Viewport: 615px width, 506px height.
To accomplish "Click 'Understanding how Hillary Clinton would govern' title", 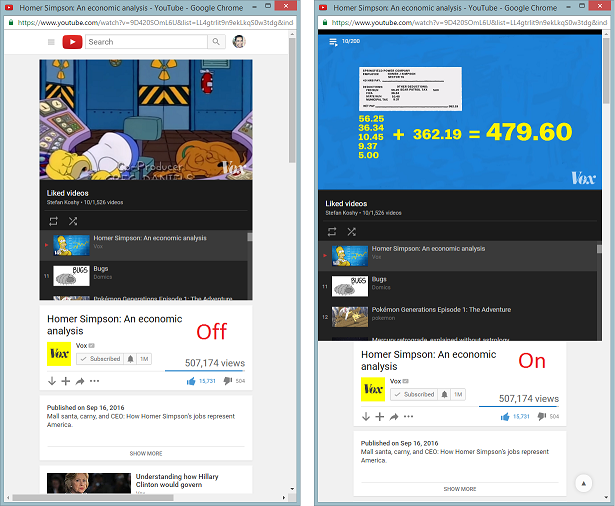I will (177, 481).
